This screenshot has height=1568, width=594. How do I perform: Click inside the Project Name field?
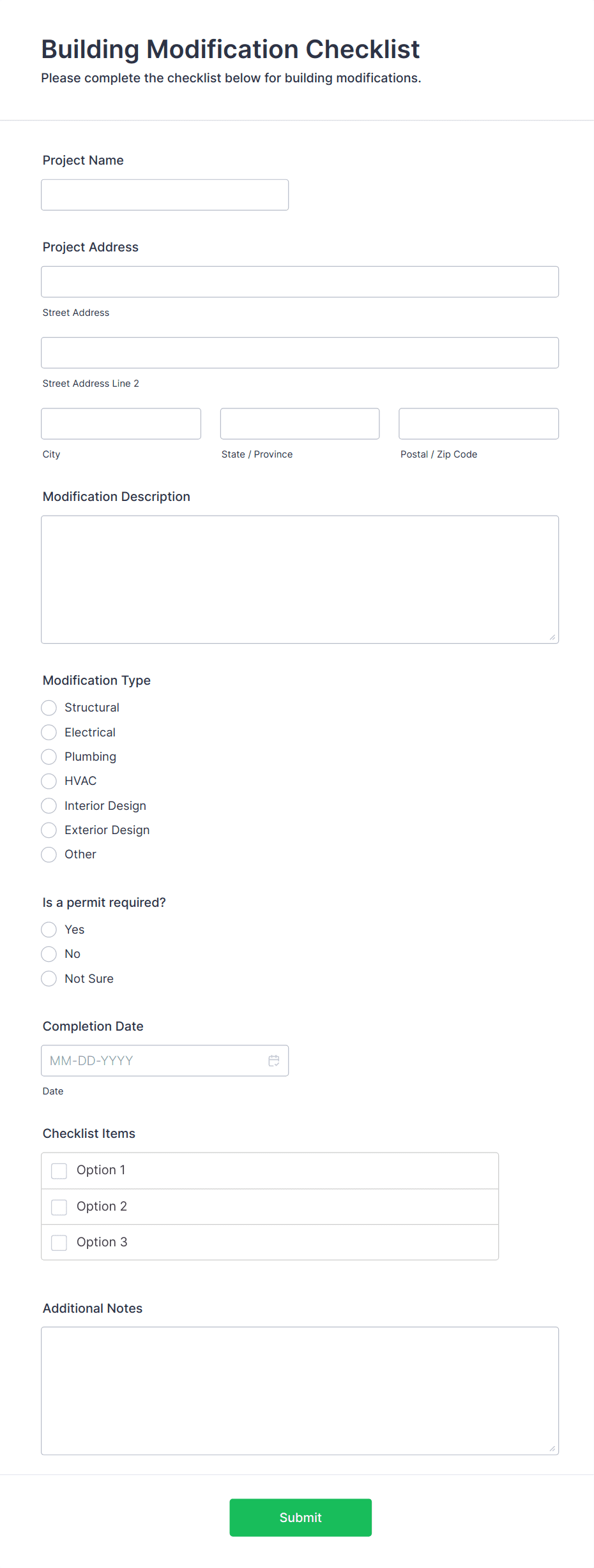point(164,194)
